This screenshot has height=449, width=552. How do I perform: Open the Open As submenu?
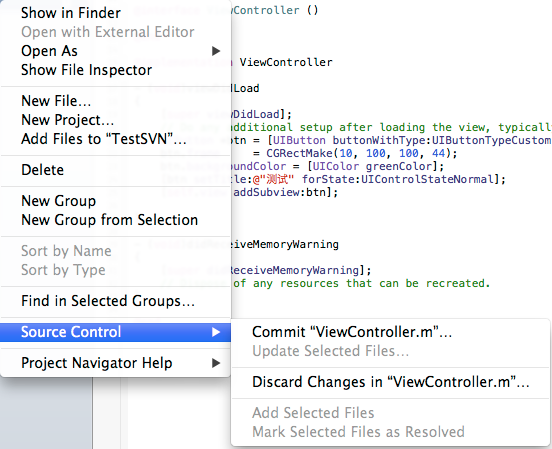115,51
